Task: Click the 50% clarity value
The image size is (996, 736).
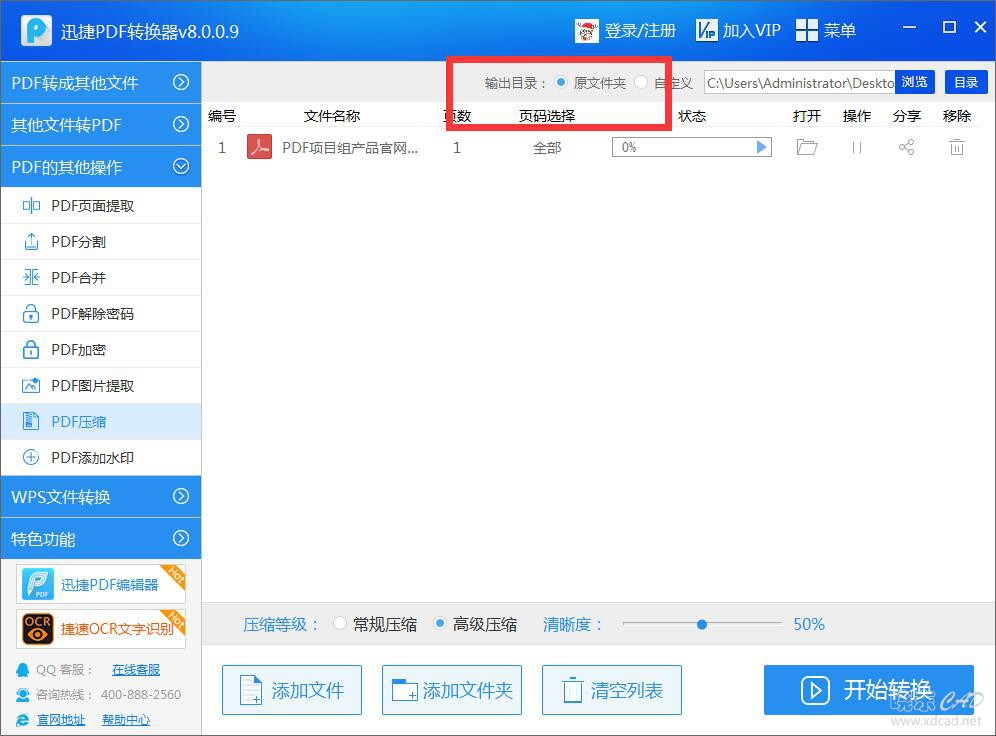Action: coord(809,624)
